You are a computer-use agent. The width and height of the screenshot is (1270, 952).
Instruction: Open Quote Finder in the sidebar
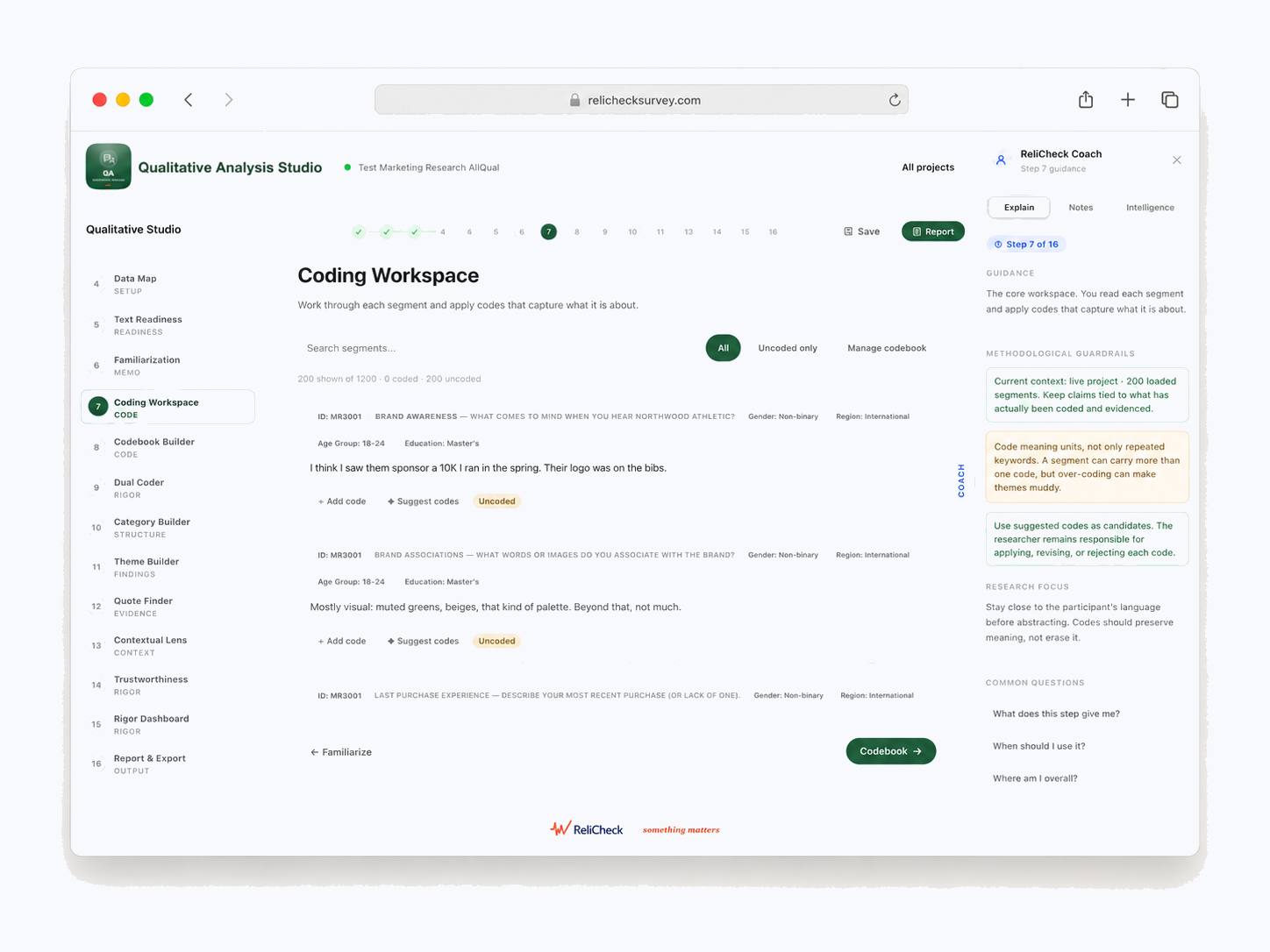point(168,607)
